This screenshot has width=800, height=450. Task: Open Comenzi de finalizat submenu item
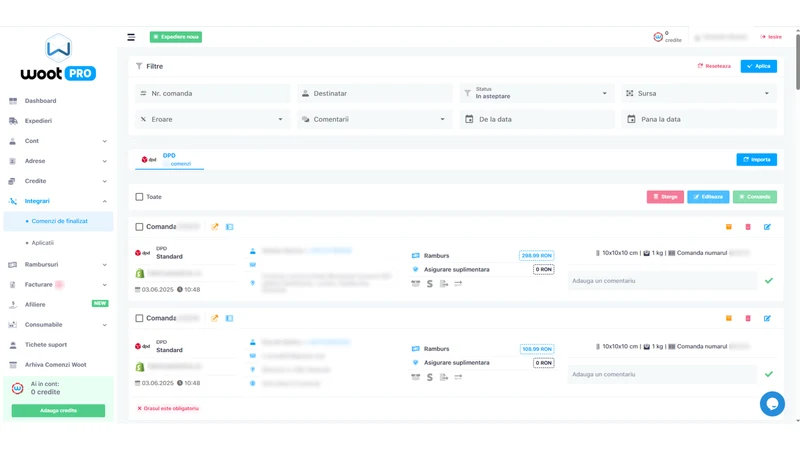click(58, 221)
